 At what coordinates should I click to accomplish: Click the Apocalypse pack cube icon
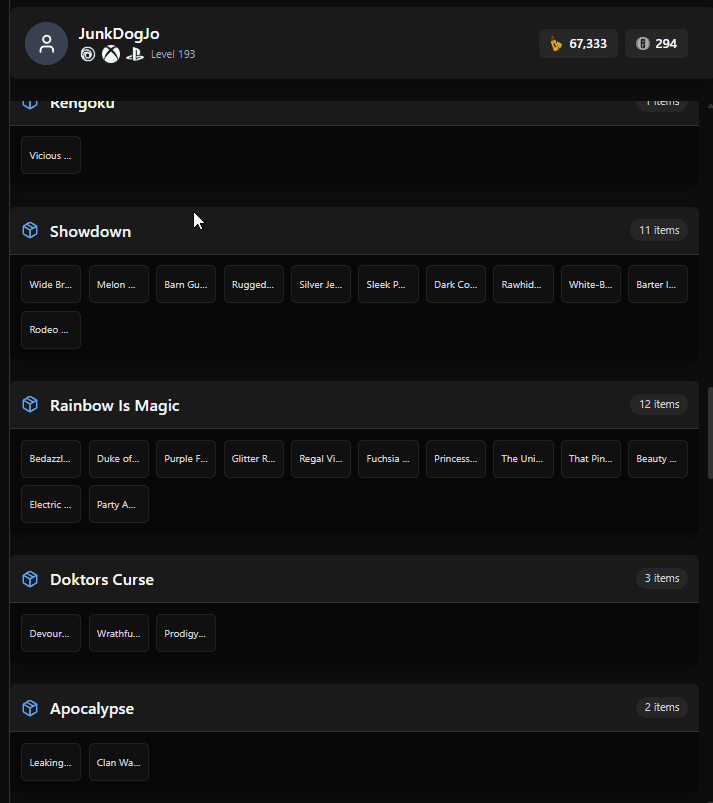point(30,708)
